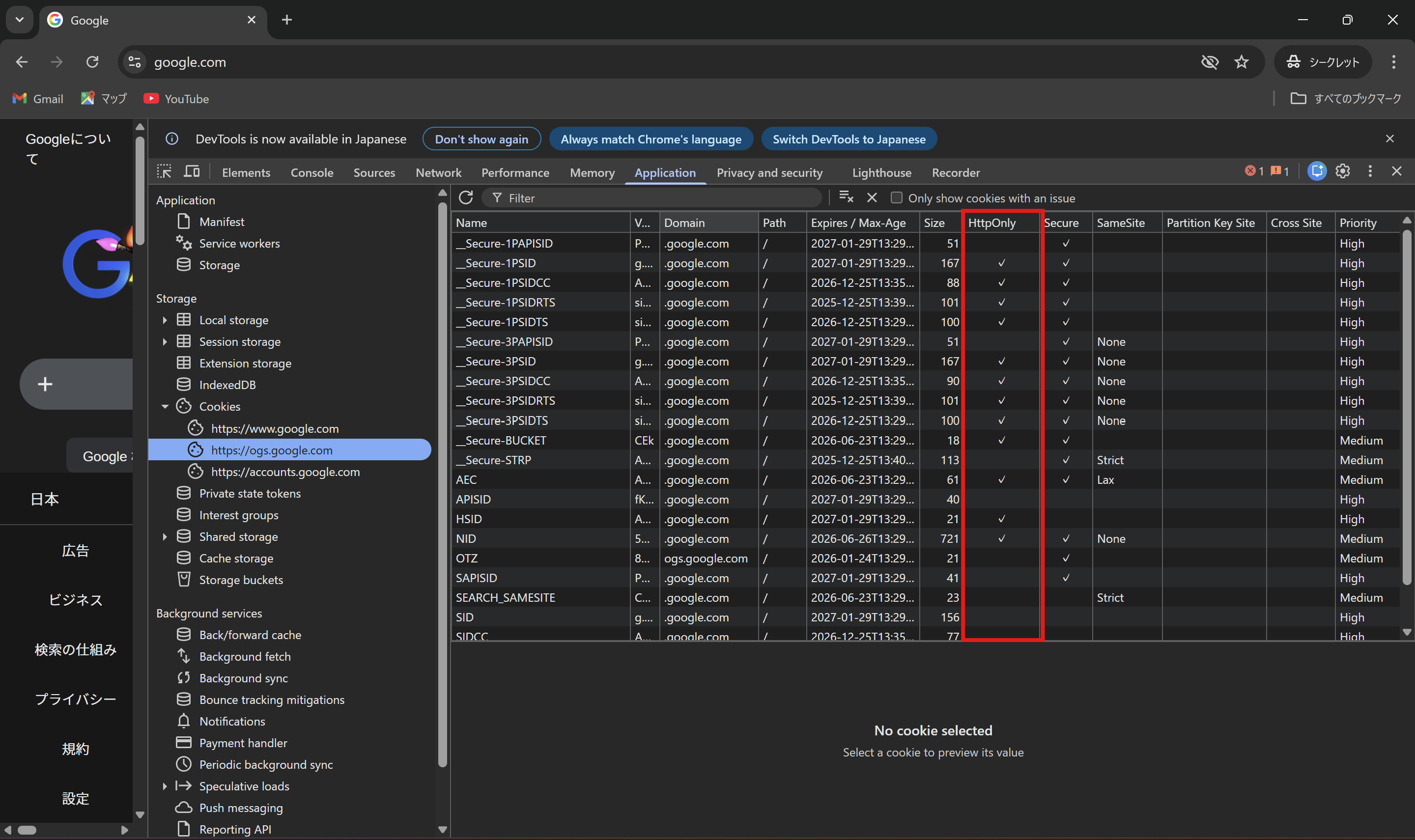Image resolution: width=1415 pixels, height=840 pixels.
Task: Click the third-party cookie blocked eye icon
Action: (1210, 62)
